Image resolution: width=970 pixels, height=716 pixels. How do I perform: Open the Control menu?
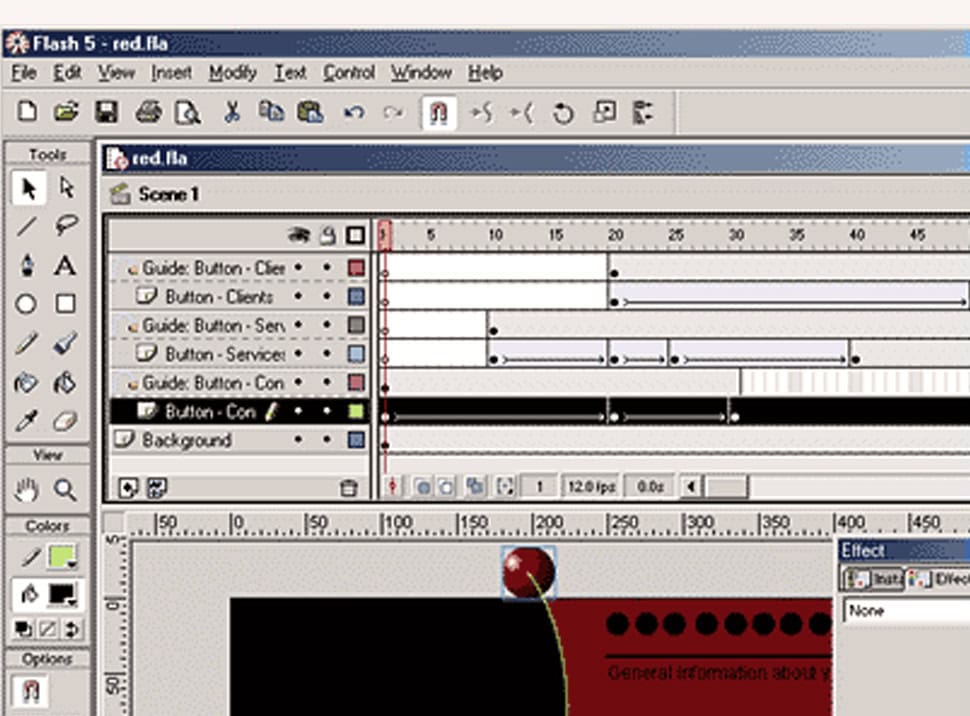point(349,73)
